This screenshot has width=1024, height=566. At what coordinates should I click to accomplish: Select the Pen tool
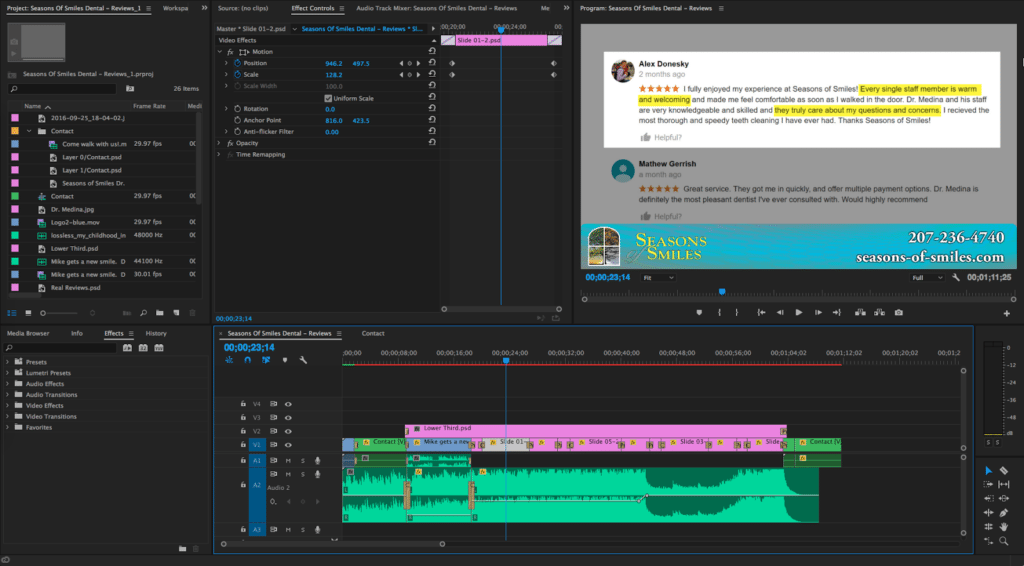pyautogui.click(x=1004, y=512)
